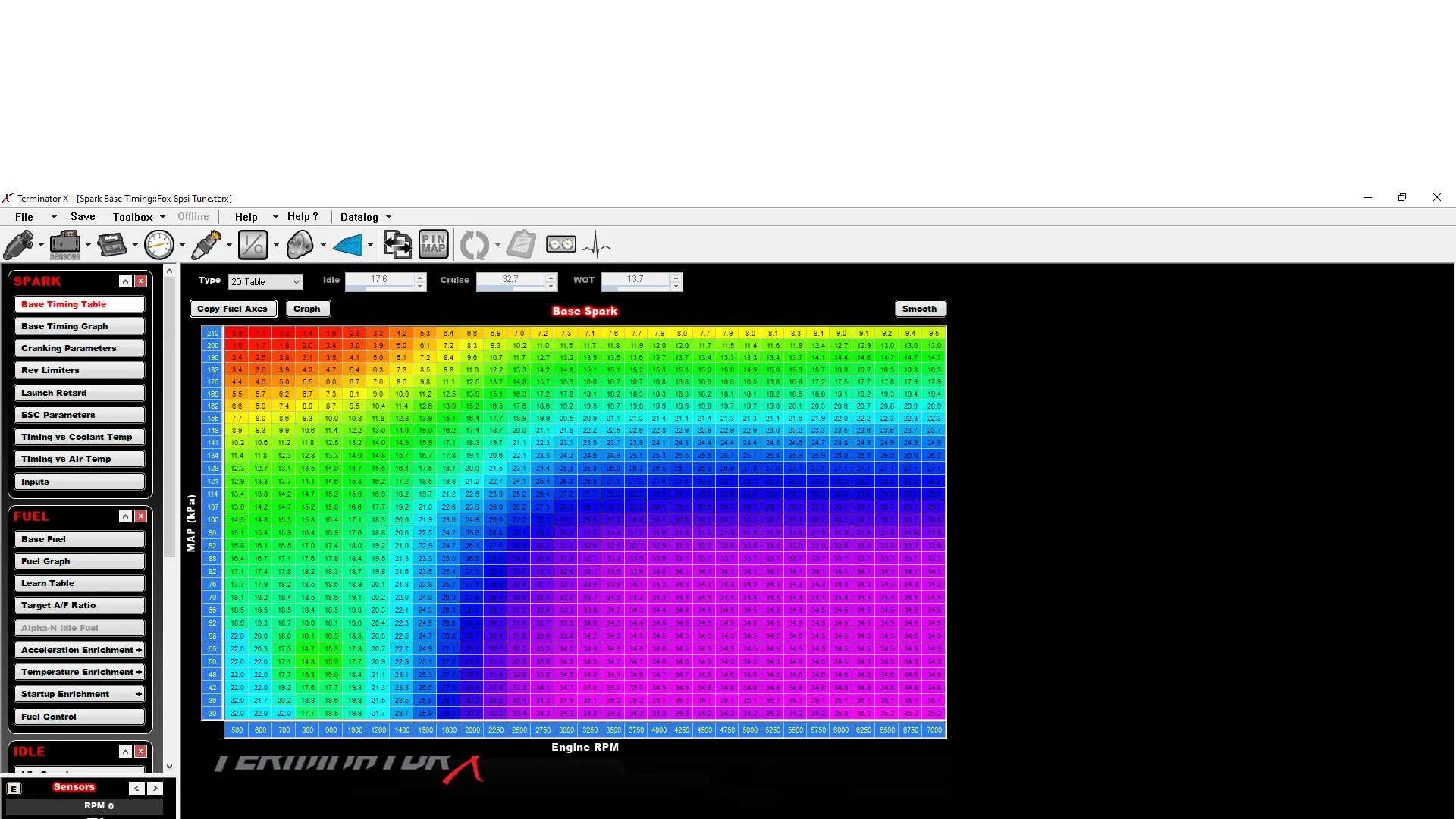Screen dimensions: 1456x819
Task: Increase the Idle value with up arrow
Action: pyautogui.click(x=419, y=277)
